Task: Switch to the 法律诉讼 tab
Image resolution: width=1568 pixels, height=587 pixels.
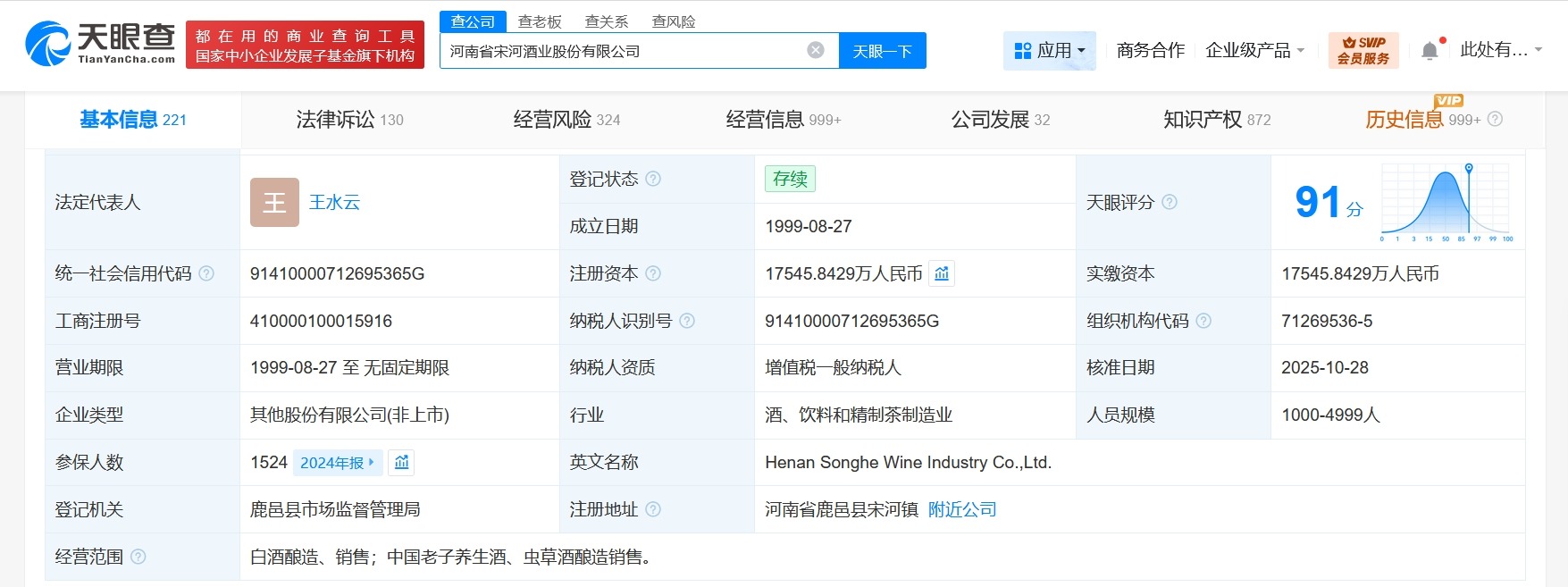Action: click(x=349, y=120)
